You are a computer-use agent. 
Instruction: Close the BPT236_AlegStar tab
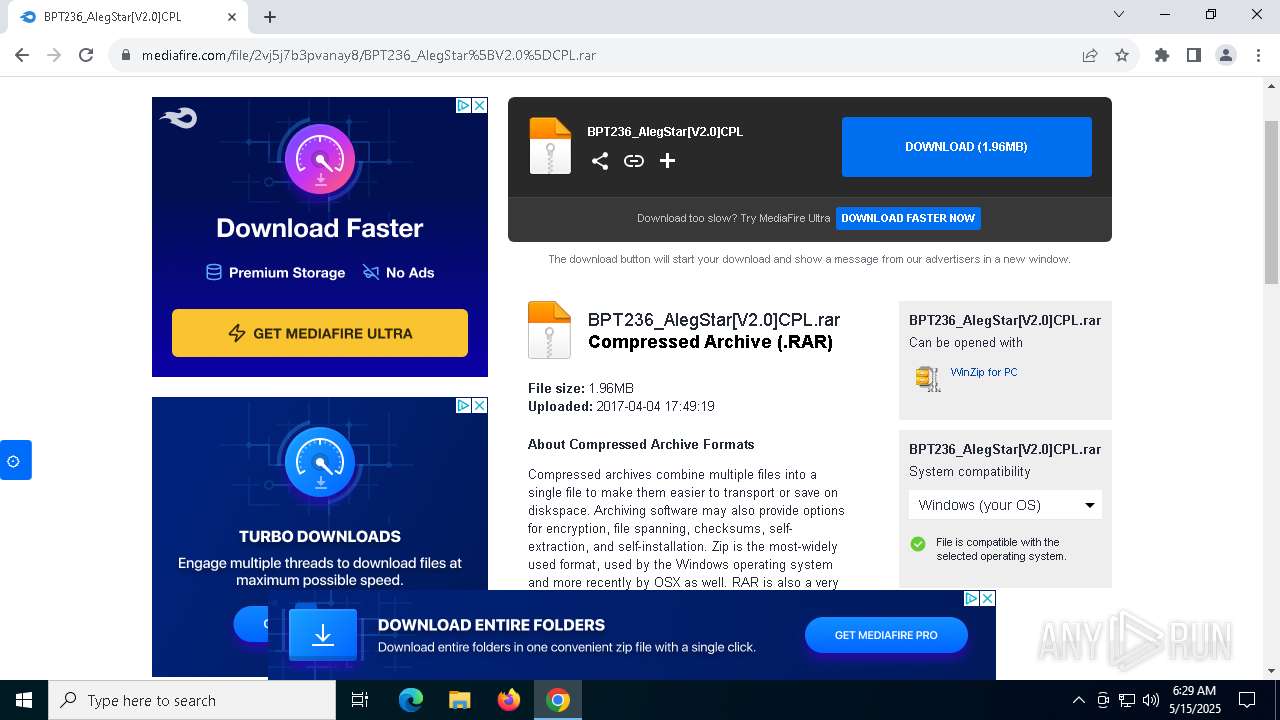[x=232, y=17]
